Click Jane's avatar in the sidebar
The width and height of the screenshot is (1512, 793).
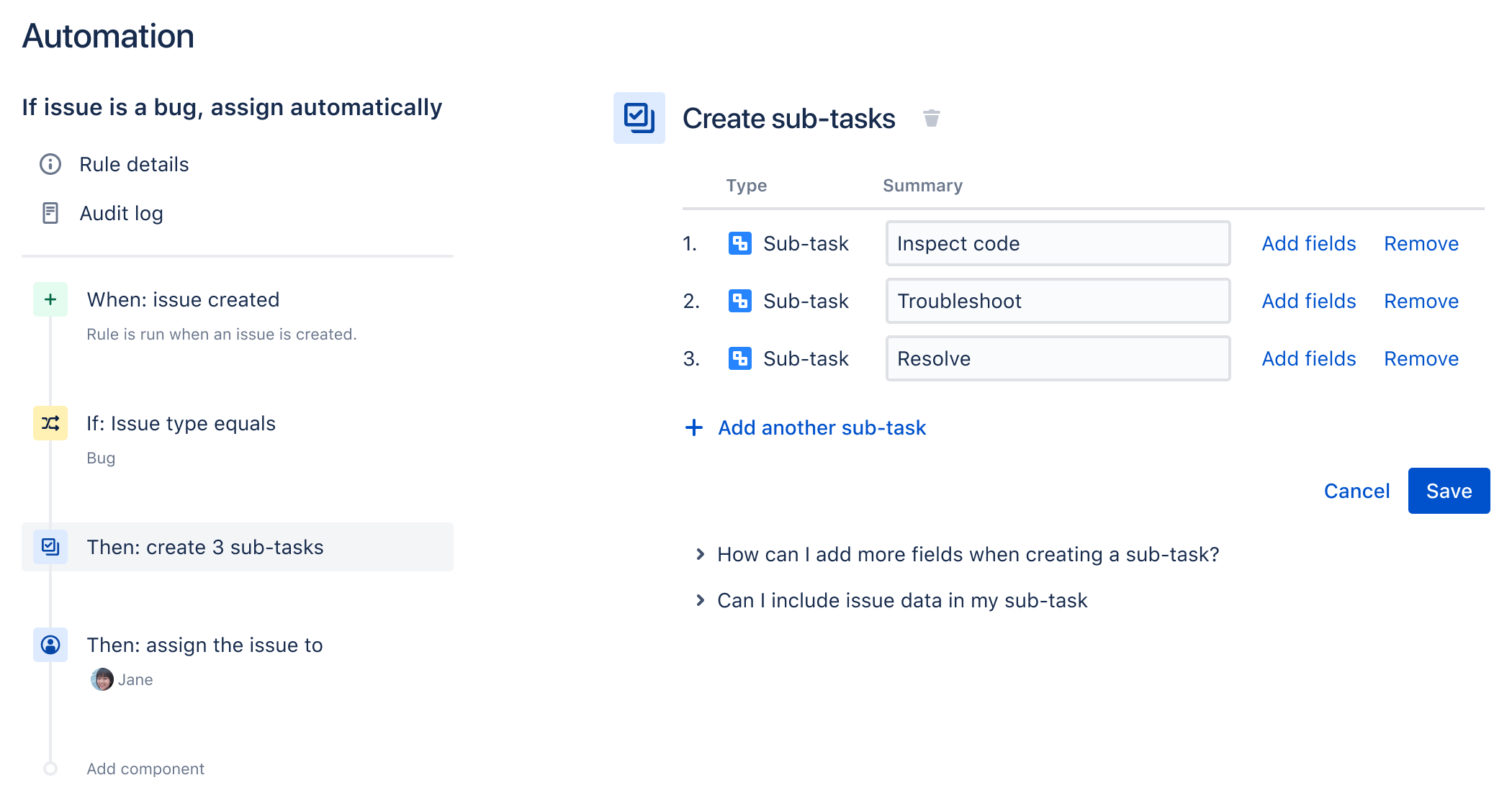[100, 679]
